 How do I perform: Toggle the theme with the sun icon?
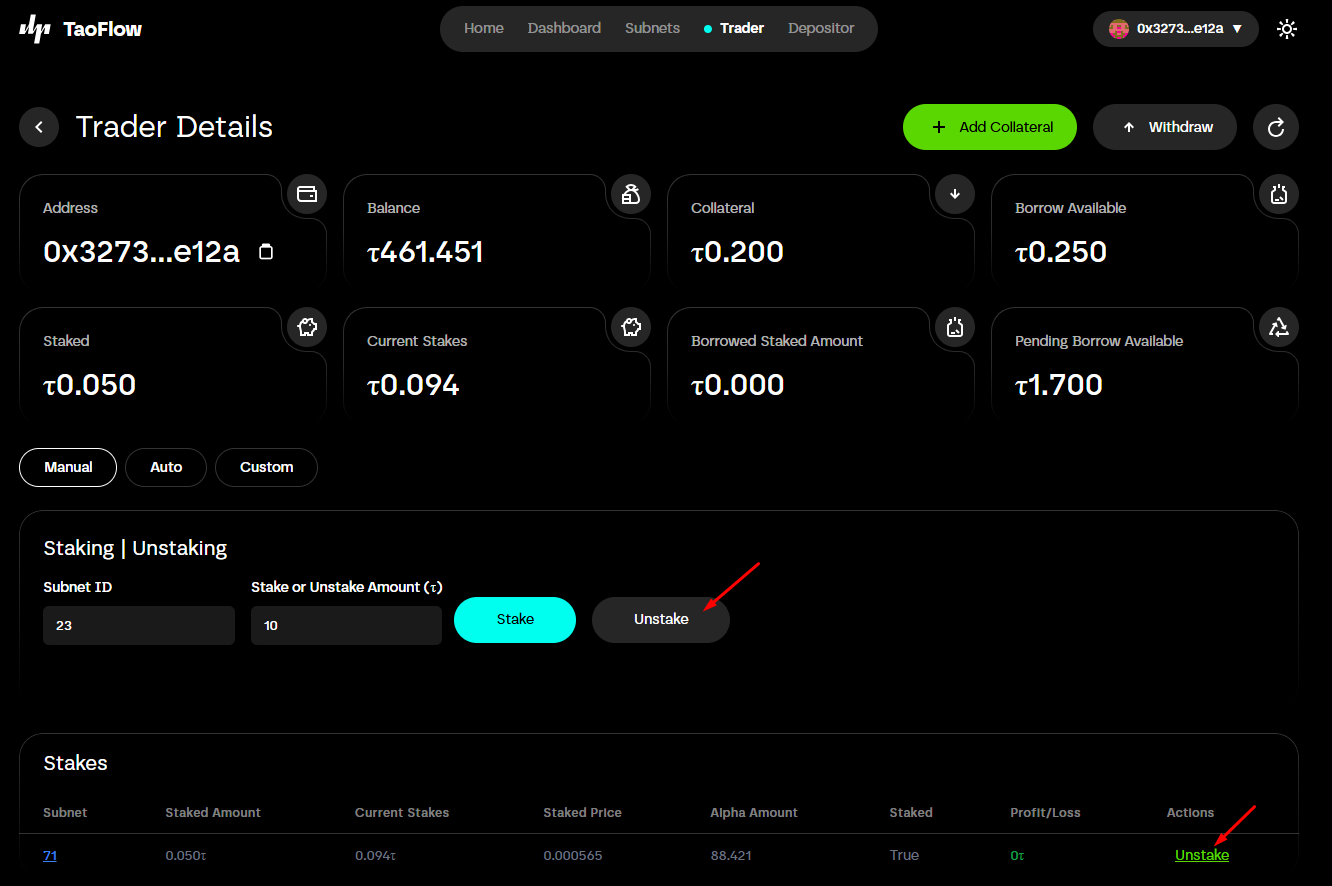pos(1287,29)
